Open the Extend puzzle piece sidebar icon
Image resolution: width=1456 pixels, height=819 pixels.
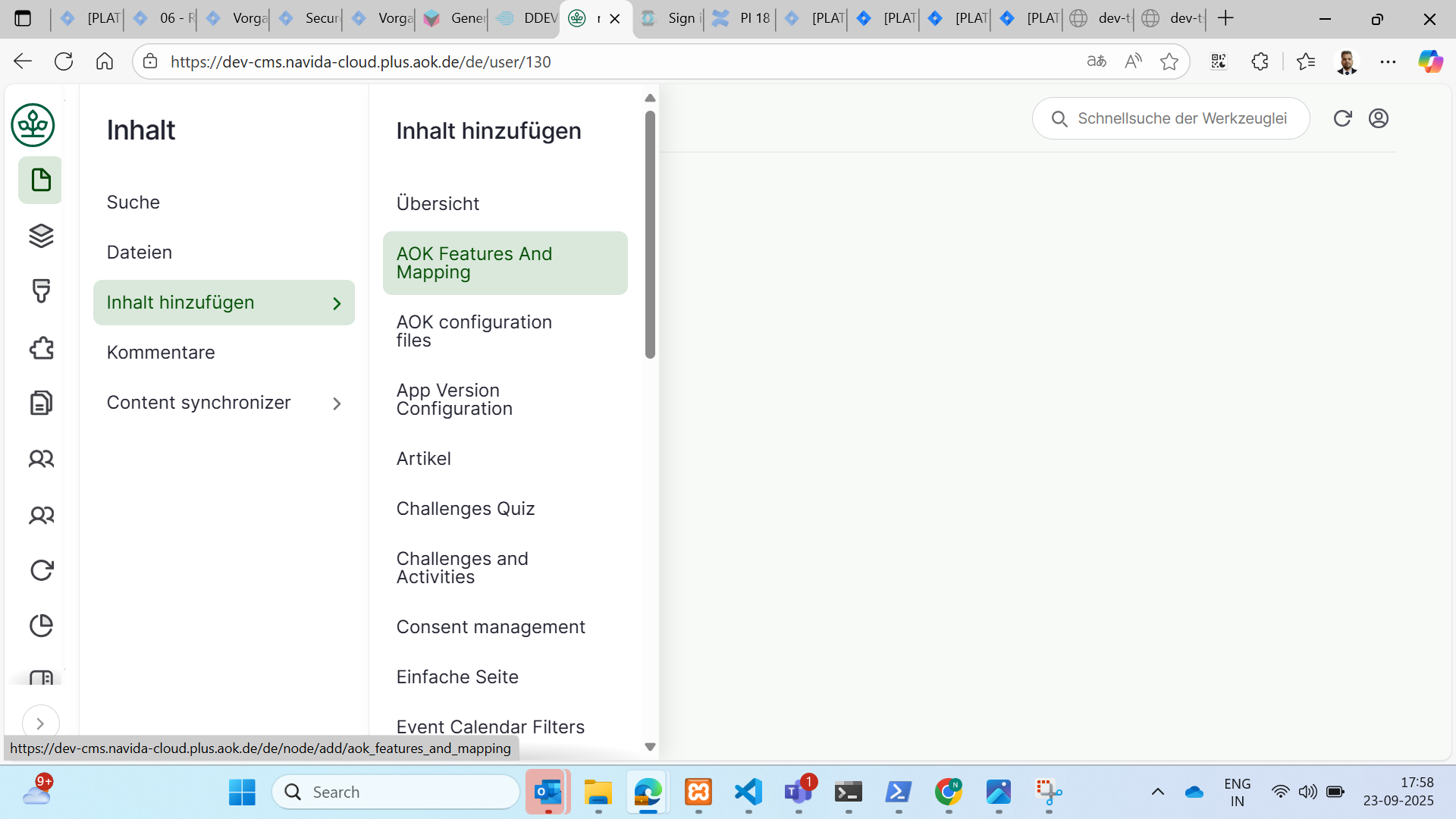pyautogui.click(x=41, y=348)
